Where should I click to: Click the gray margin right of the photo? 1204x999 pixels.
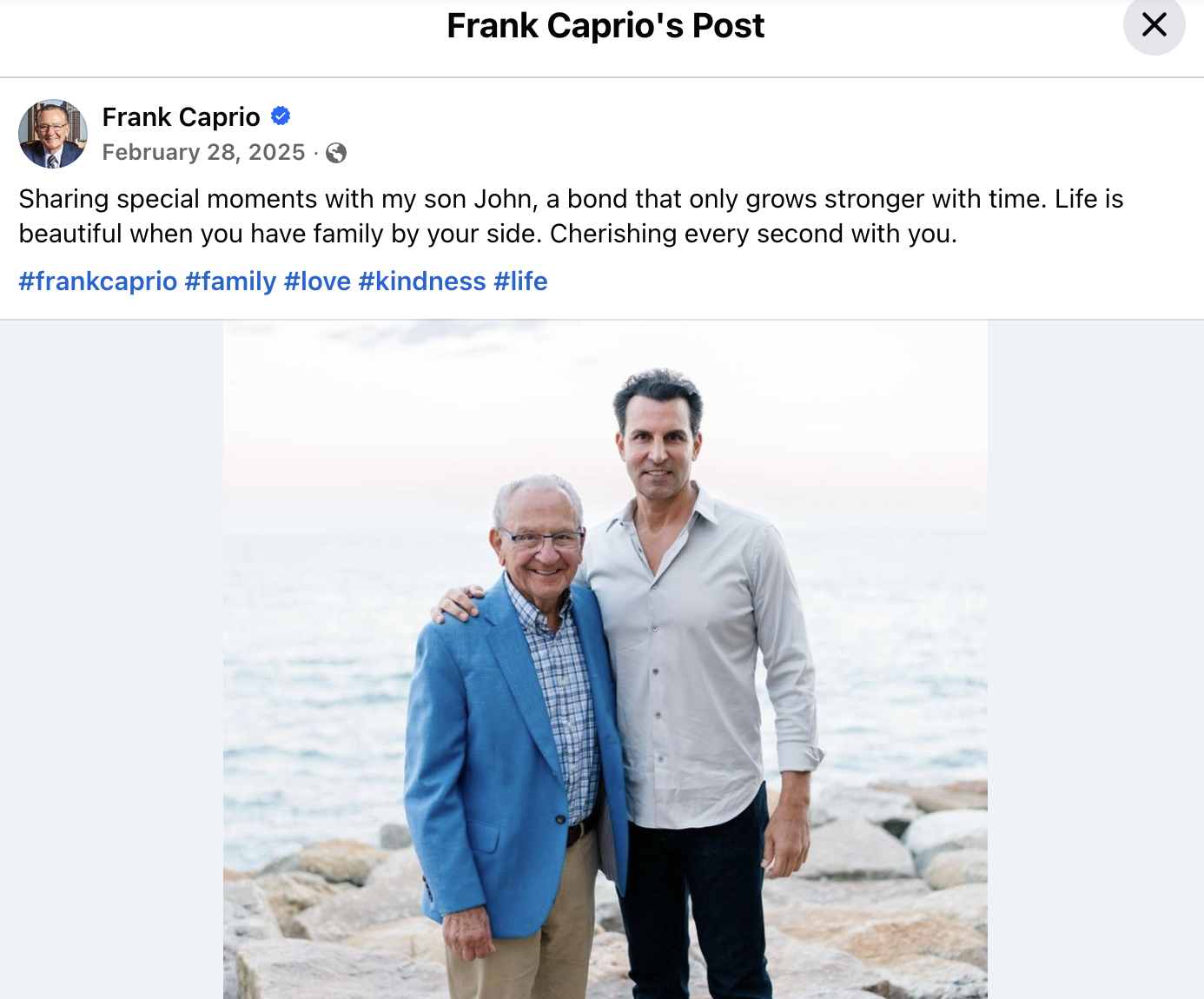pyautogui.click(x=1095, y=658)
